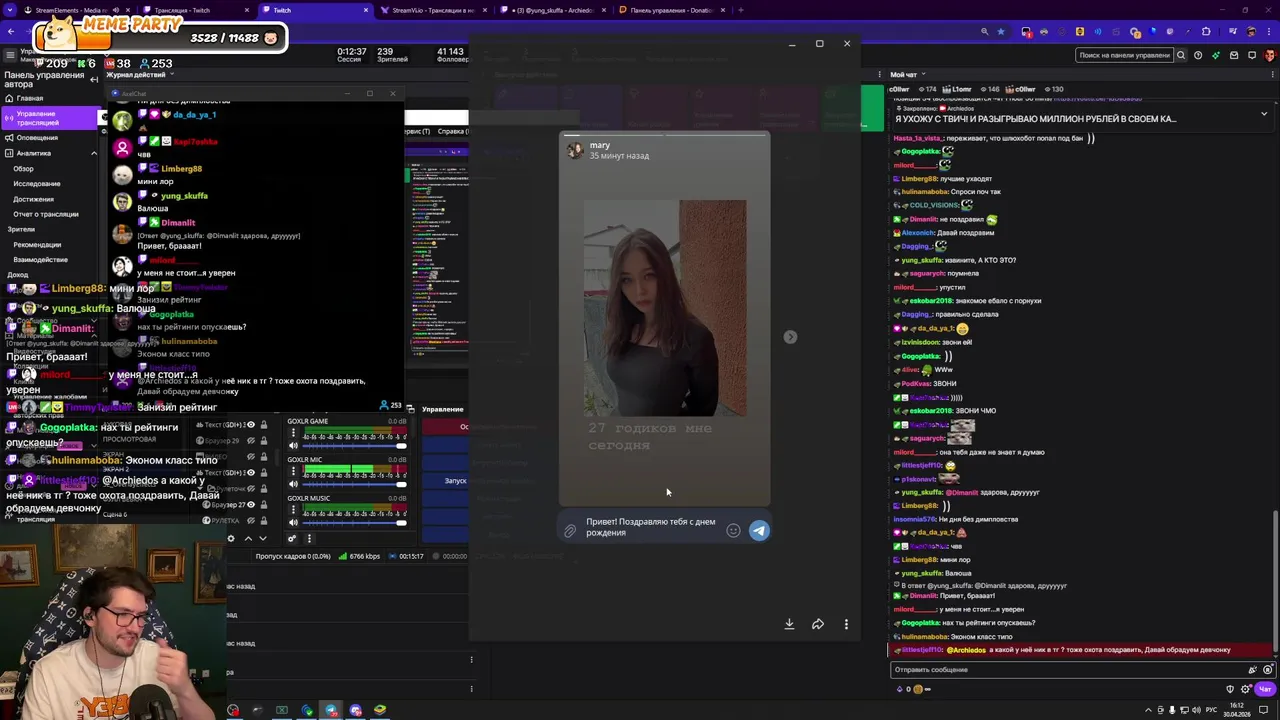The height and width of the screenshot is (720, 1280).
Task: Open emoji picker in story reply field
Action: tap(733, 531)
